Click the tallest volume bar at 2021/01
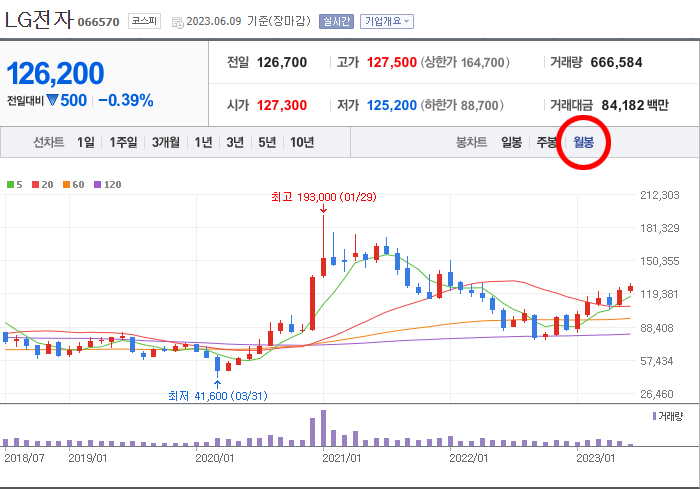The height and width of the screenshot is (489, 700). pos(323,428)
